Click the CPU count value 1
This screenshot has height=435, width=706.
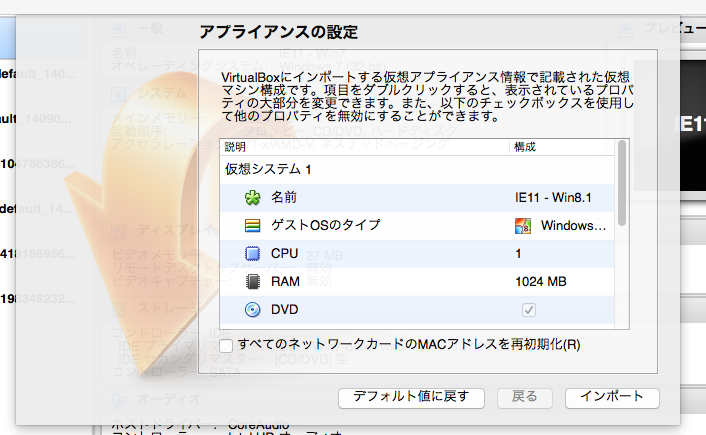tap(518, 254)
